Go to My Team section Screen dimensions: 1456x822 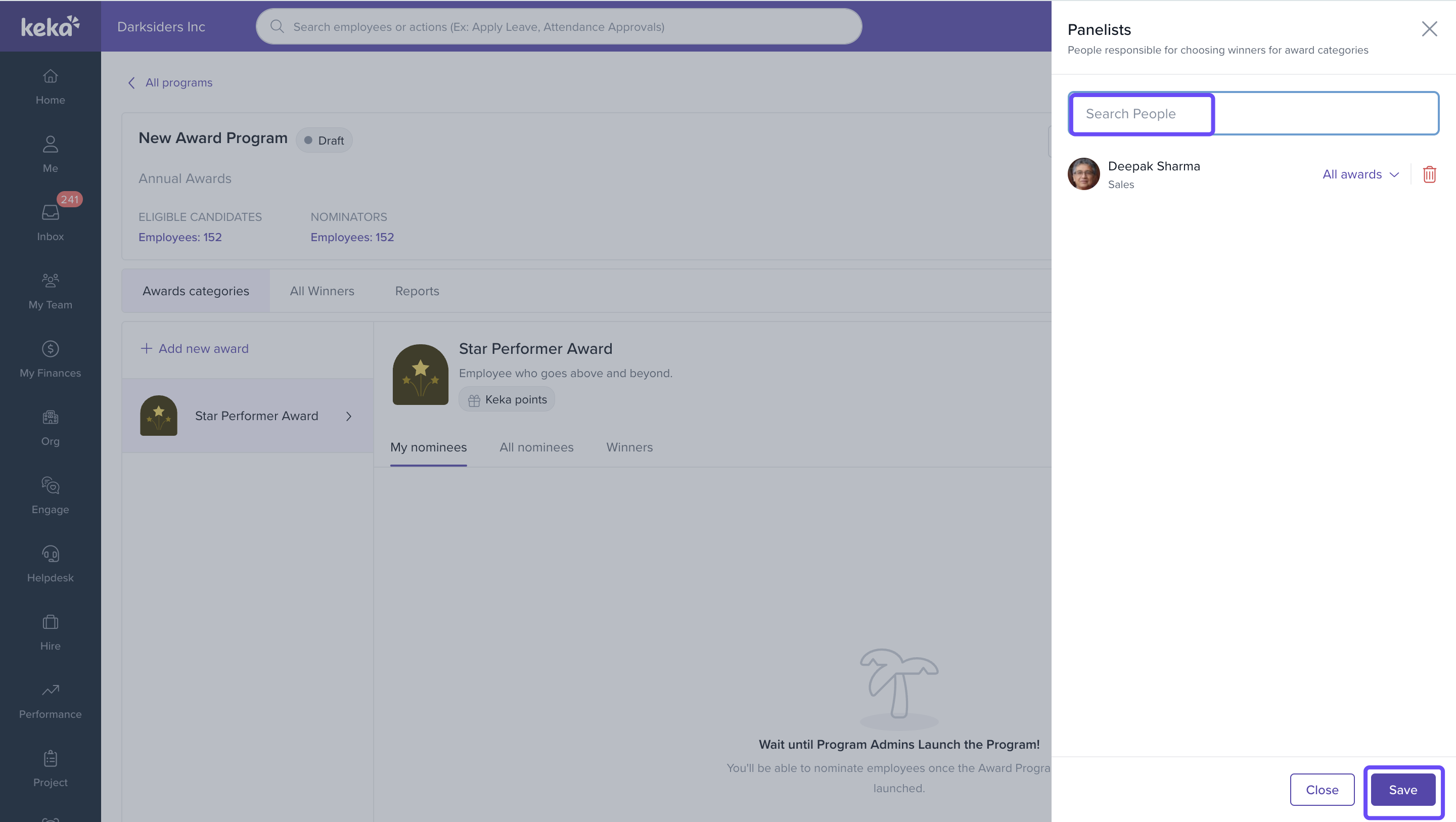click(x=51, y=291)
